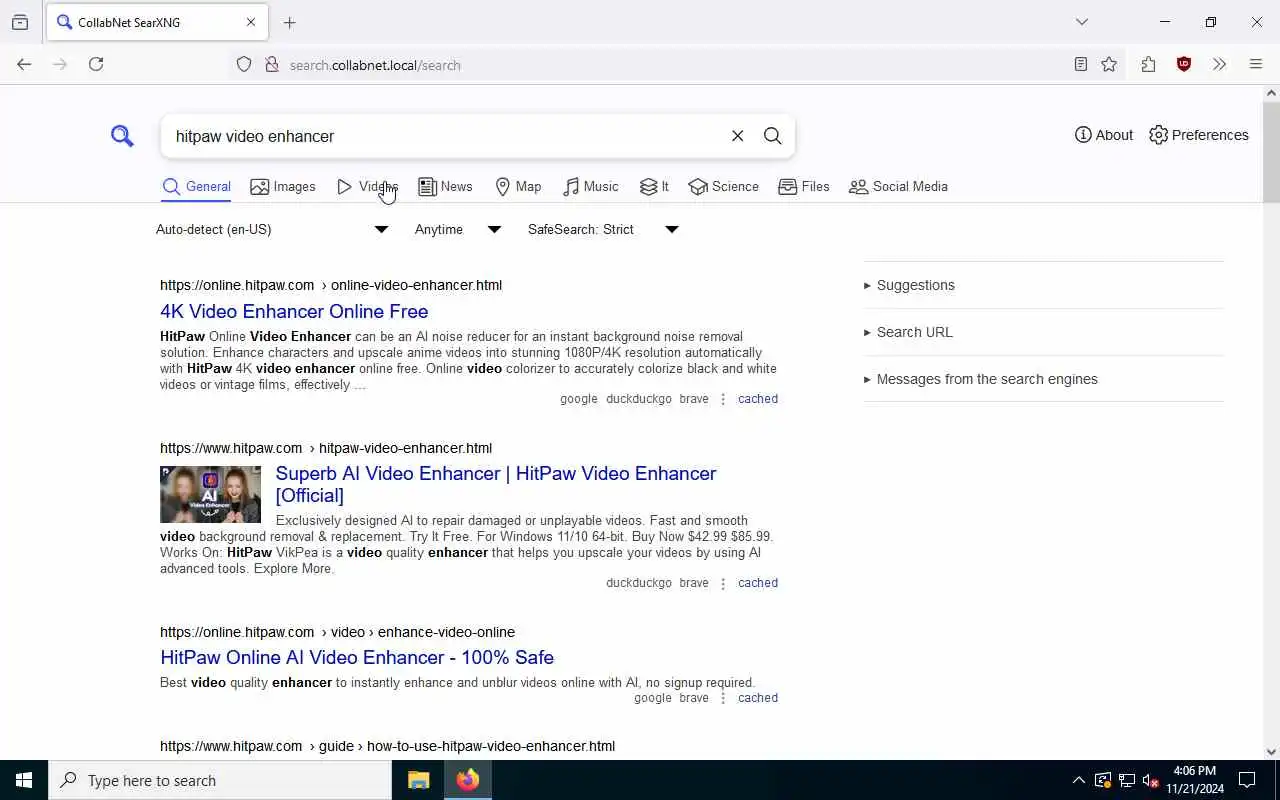Open the uBlock Origin extension icon
The width and height of the screenshot is (1280, 800).
[1184, 64]
